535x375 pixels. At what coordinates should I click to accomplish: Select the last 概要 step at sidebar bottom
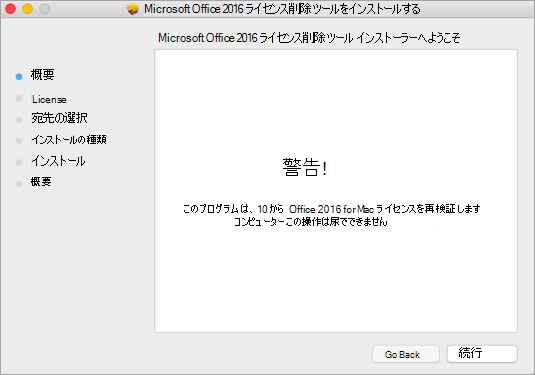(x=41, y=182)
